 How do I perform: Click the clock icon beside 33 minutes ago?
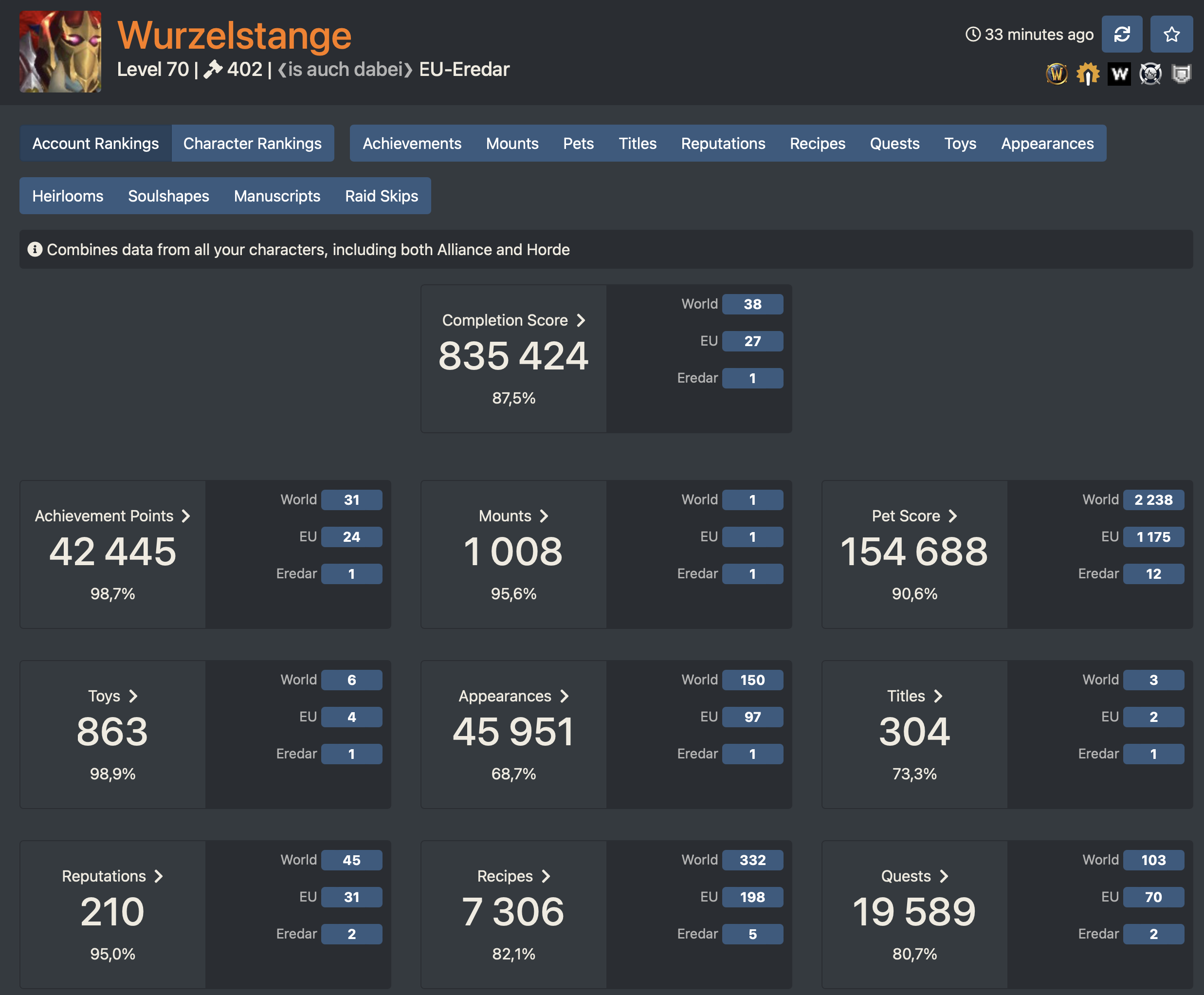pos(972,35)
